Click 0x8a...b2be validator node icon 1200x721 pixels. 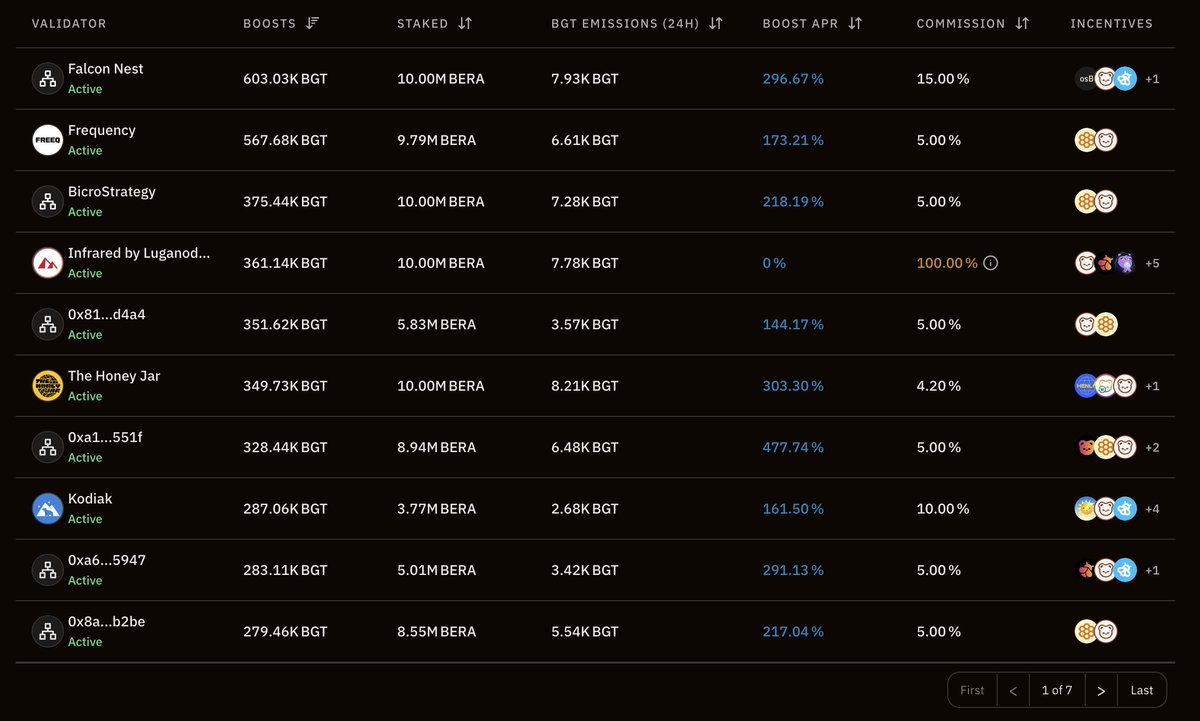[x=47, y=631]
